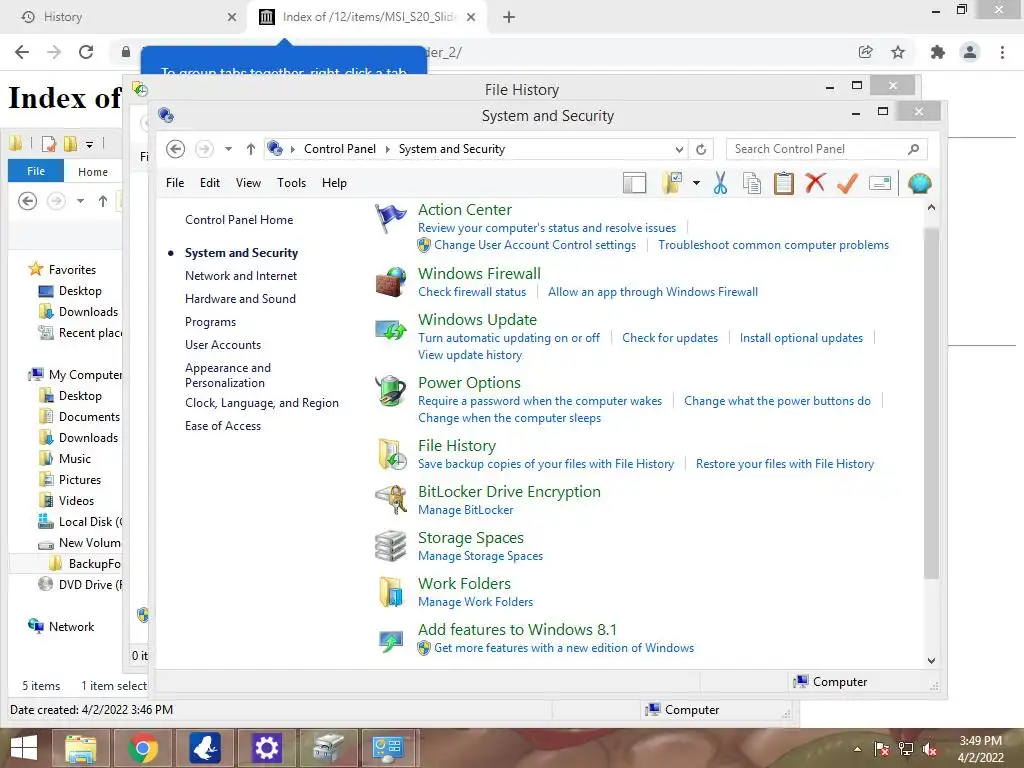The height and width of the screenshot is (768, 1024).
Task: Click the BitLocker Drive Encryption key icon
Action: pyautogui.click(x=391, y=500)
